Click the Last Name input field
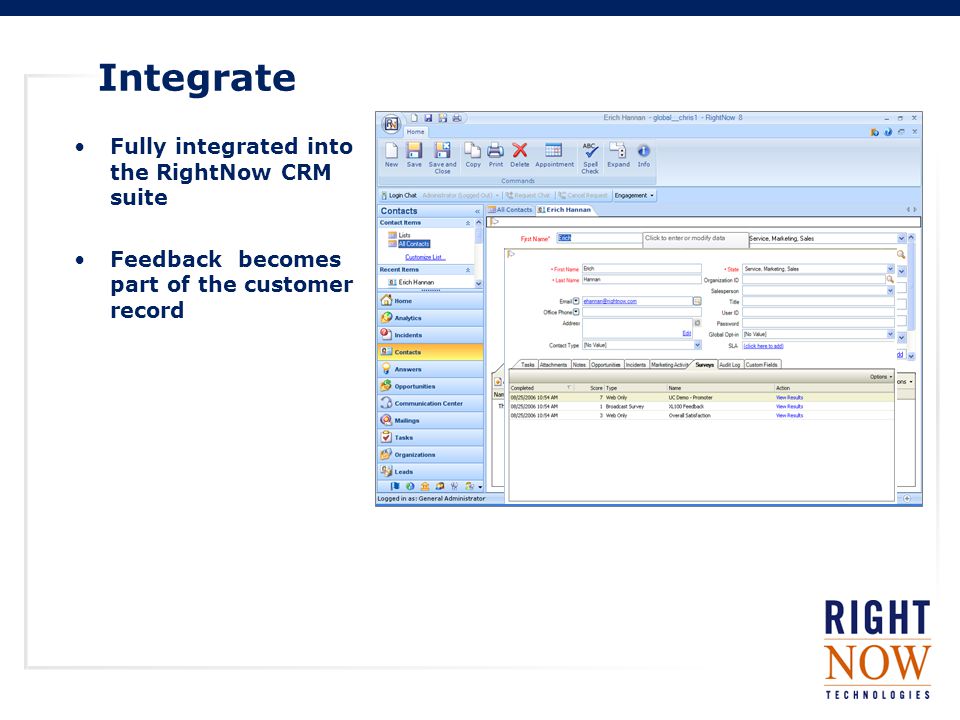Screen dimensions: 960x720 pos(641,279)
